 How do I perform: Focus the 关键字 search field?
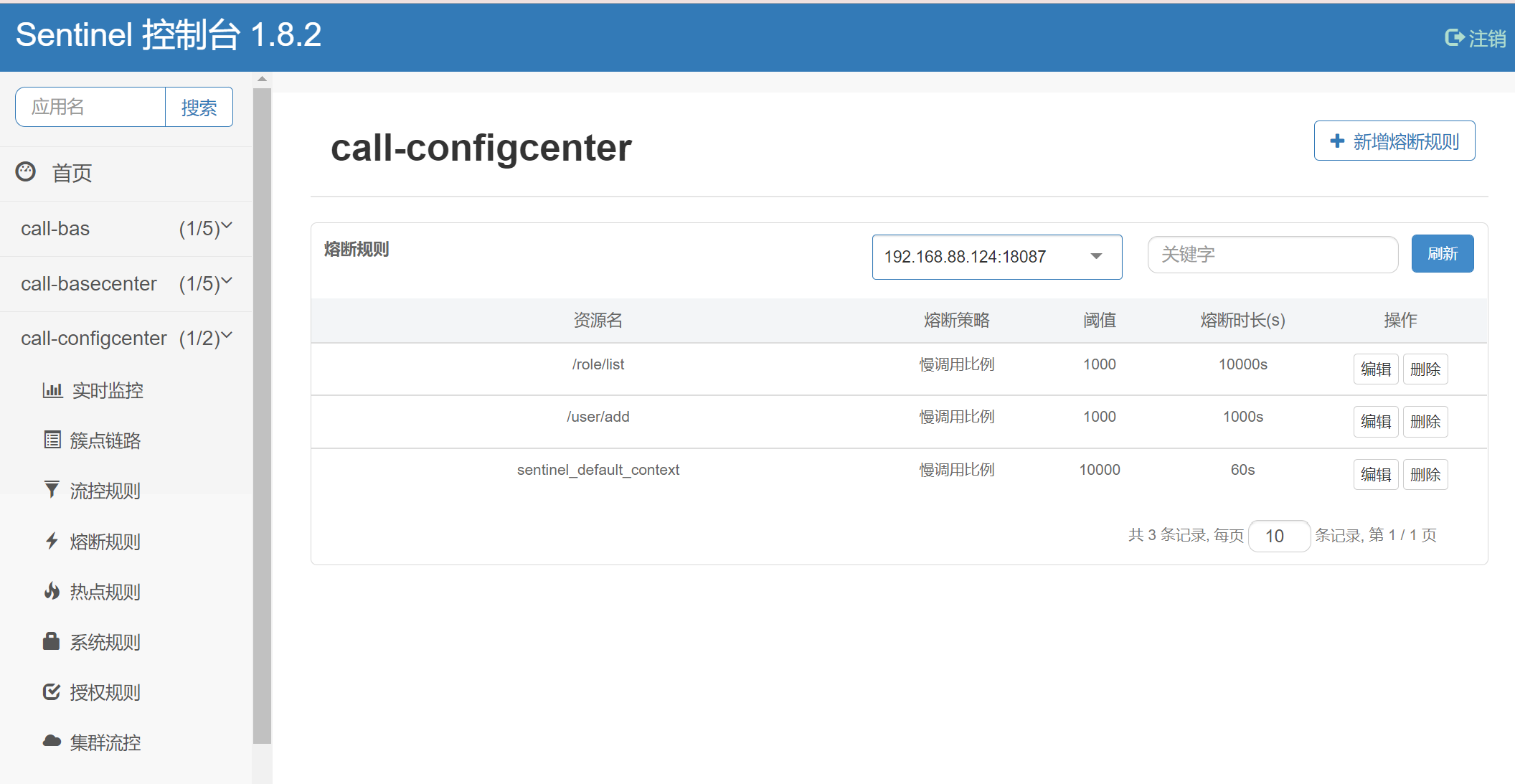[x=1272, y=255]
